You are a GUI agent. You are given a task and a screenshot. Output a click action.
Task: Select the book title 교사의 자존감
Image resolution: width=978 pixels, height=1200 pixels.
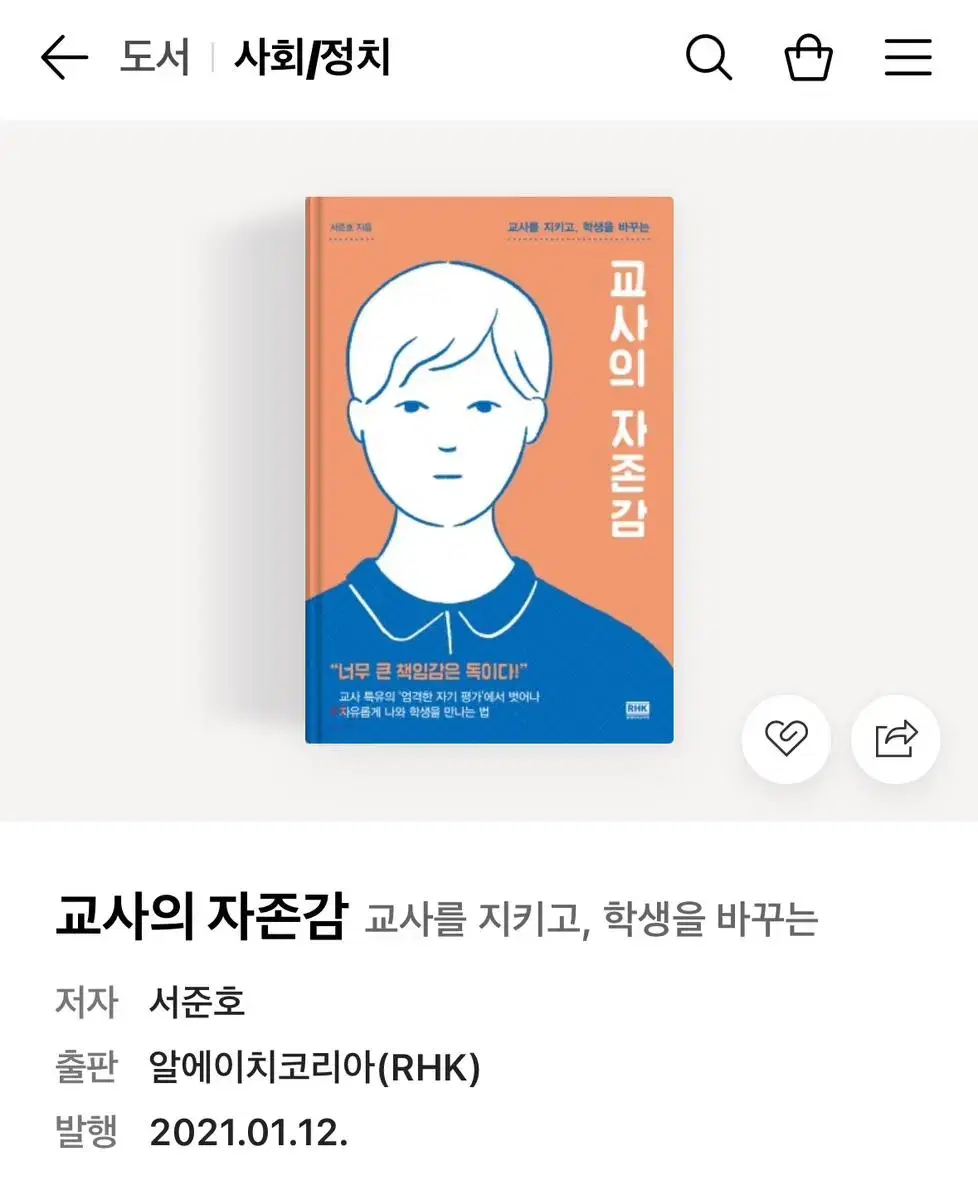pyautogui.click(x=200, y=918)
